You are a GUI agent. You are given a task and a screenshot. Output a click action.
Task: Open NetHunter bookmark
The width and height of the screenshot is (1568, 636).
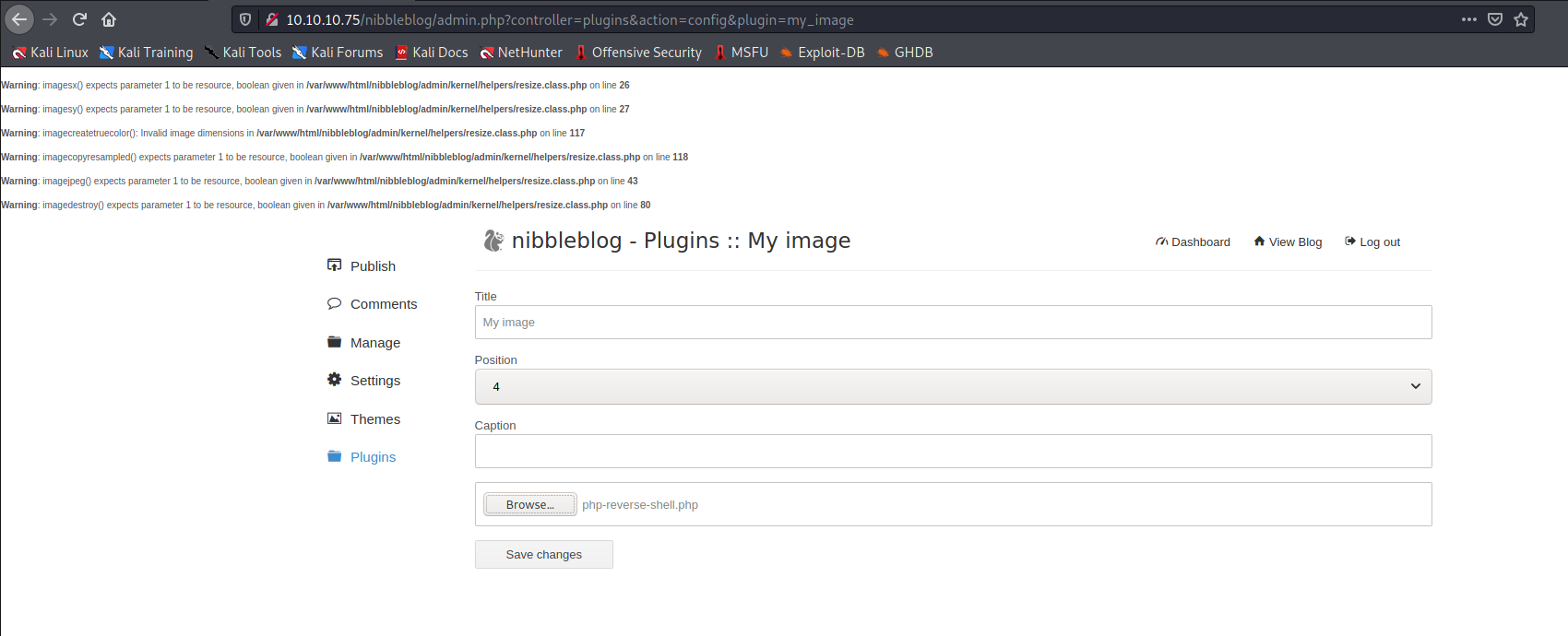point(521,53)
